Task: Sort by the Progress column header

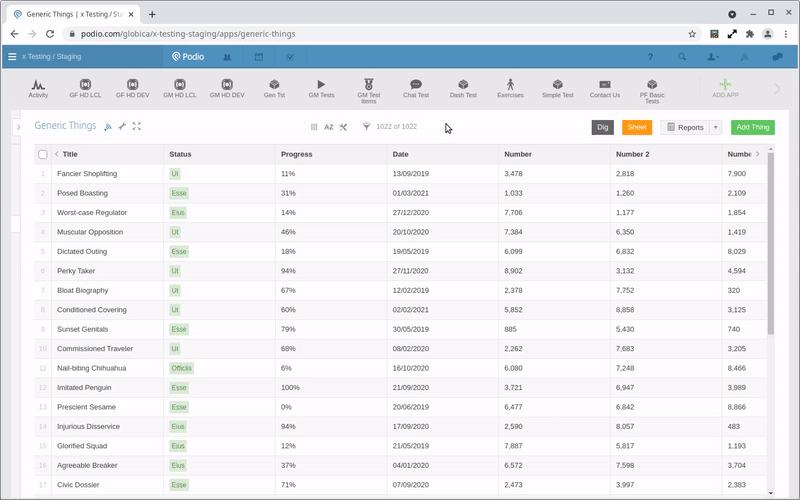Action: point(297,154)
